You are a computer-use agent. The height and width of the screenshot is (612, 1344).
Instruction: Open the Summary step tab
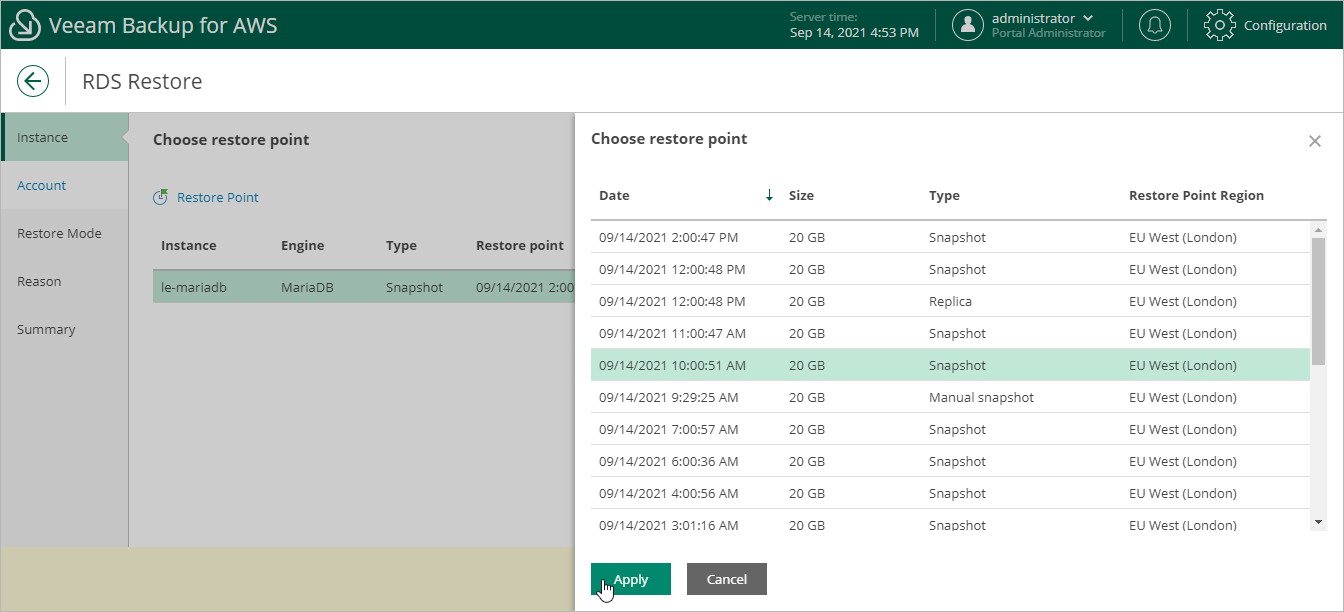click(x=65, y=330)
